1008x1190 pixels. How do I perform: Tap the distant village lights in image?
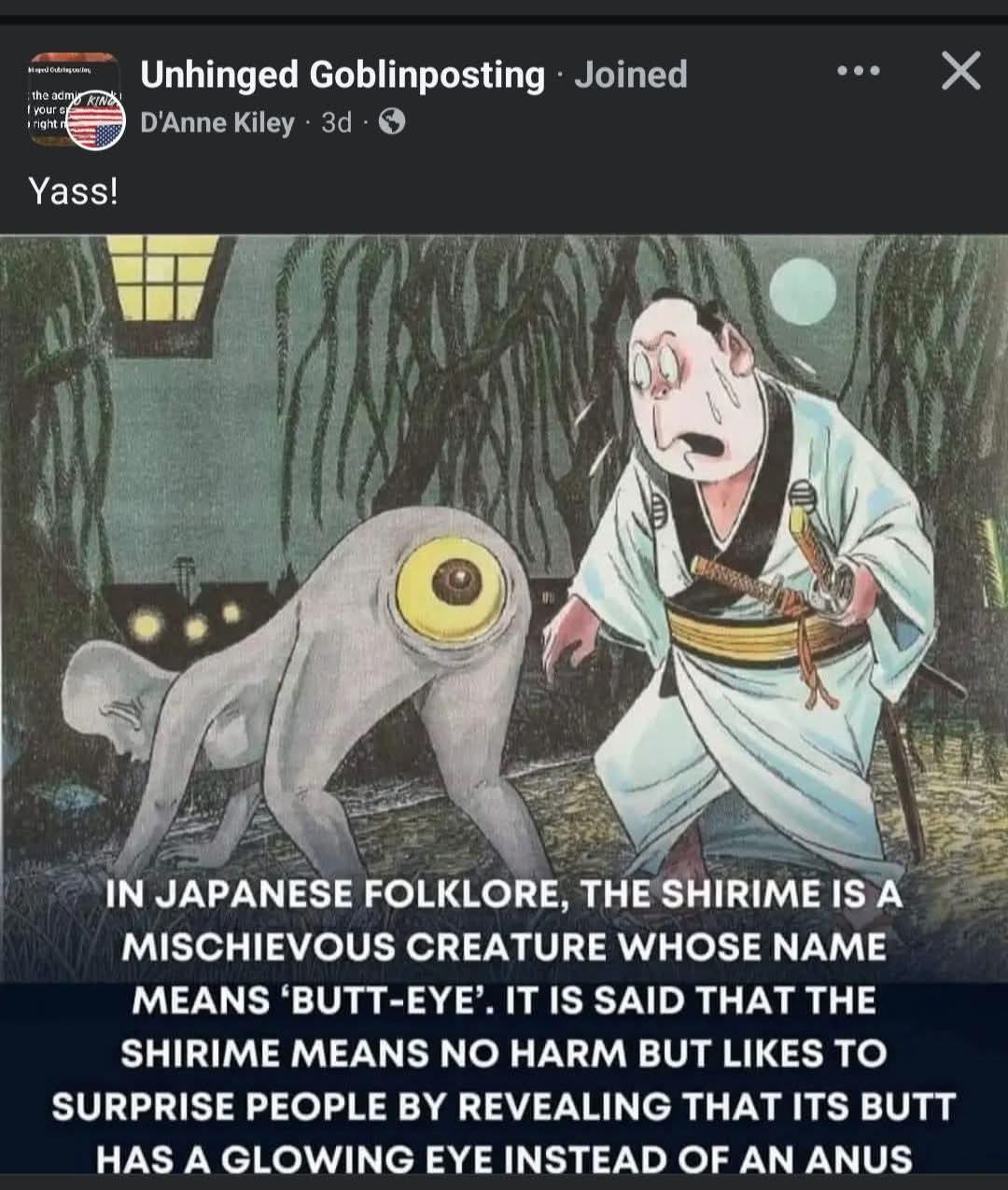pyautogui.click(x=187, y=621)
